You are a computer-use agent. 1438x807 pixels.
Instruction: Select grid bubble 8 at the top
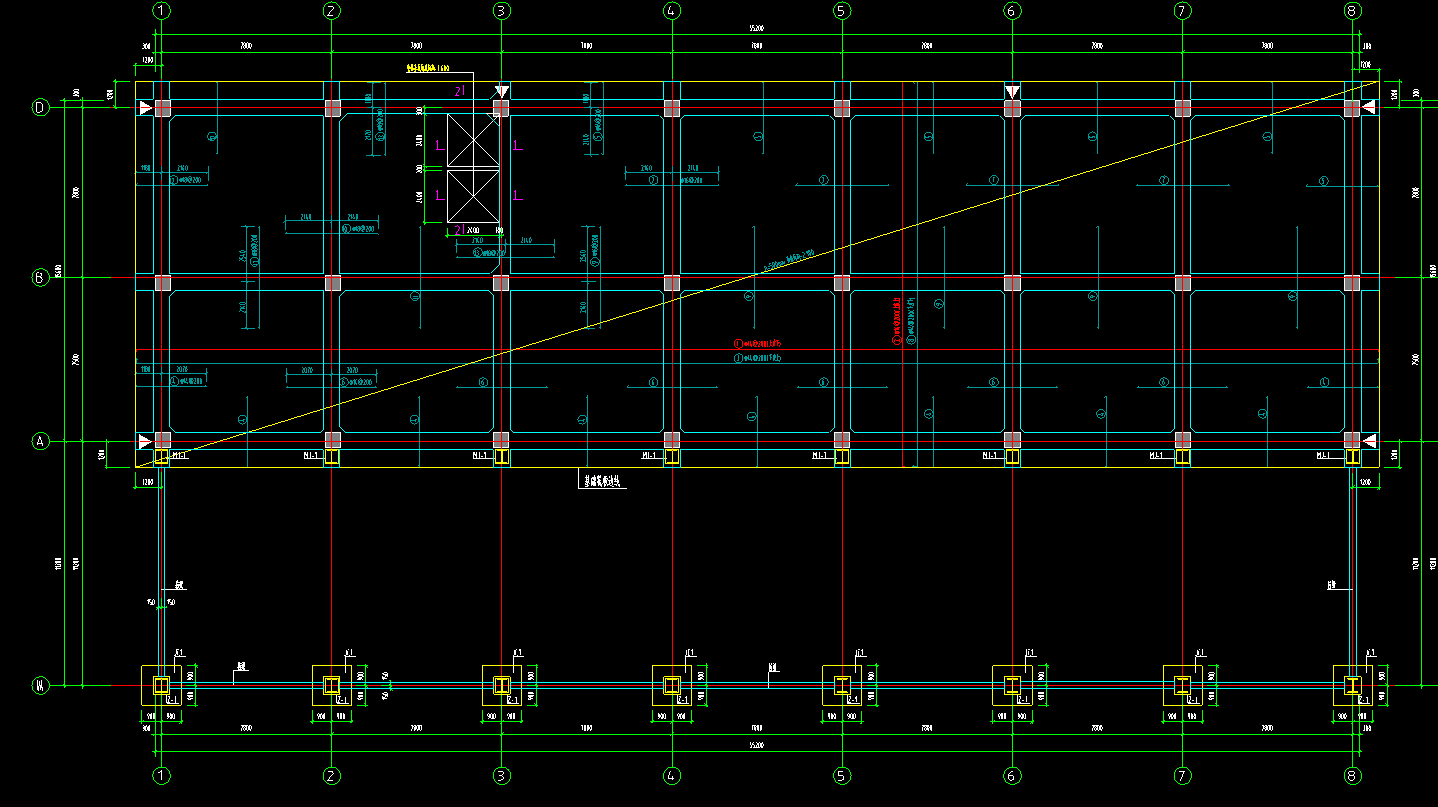point(1352,11)
